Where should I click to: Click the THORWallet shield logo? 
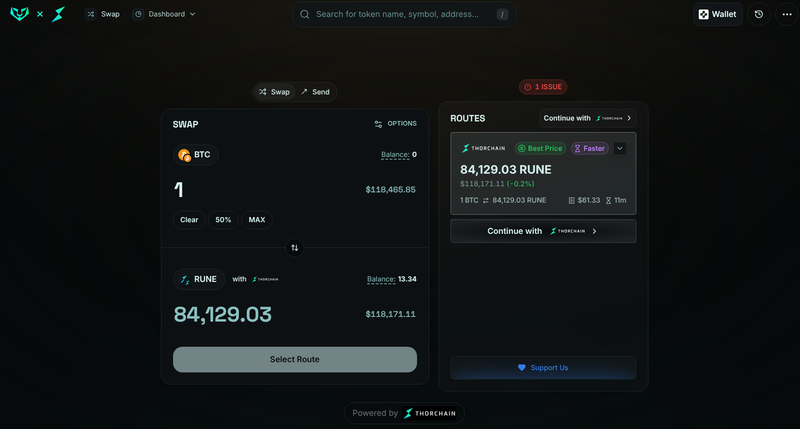coord(19,14)
